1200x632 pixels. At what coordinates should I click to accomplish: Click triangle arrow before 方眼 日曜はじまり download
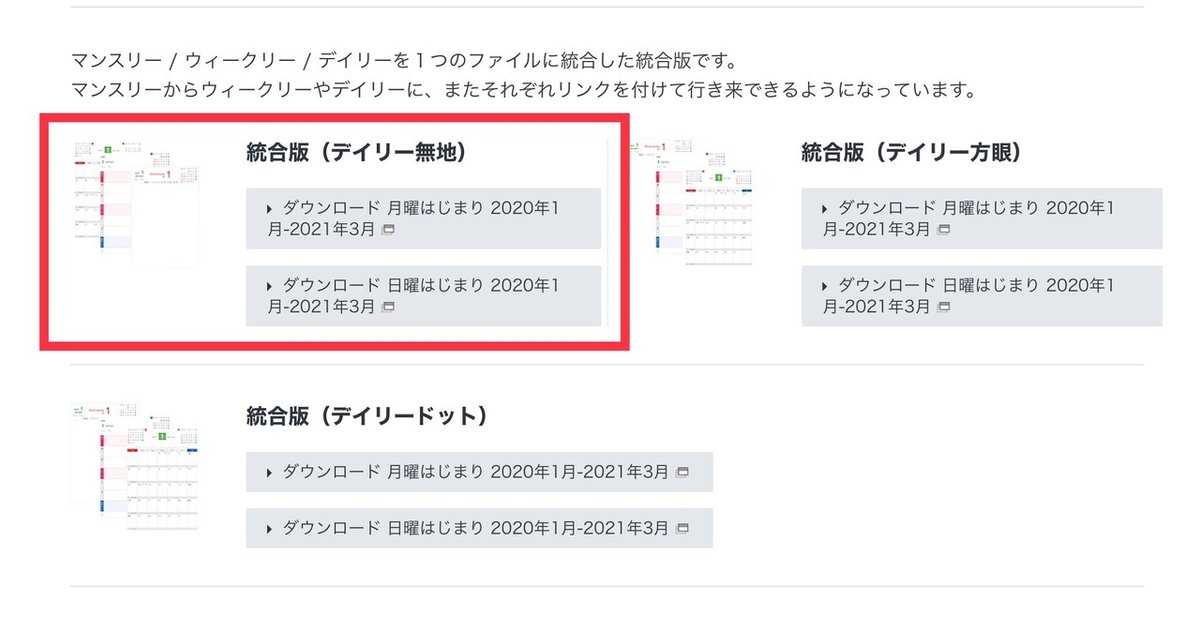[x=825, y=286]
